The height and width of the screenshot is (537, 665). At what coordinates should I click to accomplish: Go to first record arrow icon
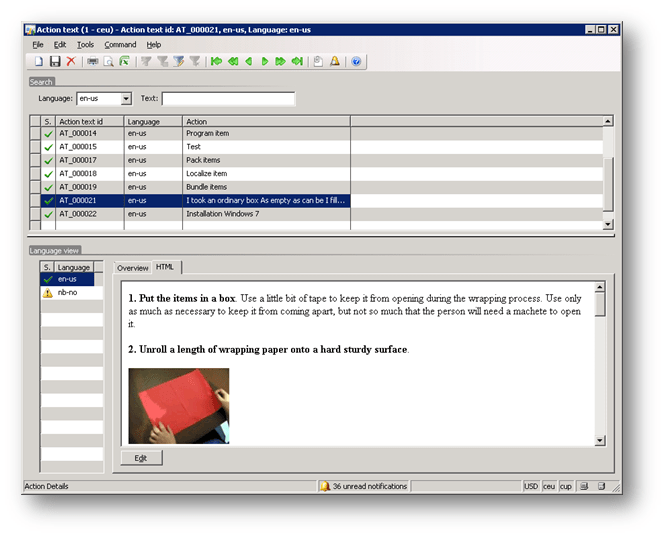coord(216,62)
